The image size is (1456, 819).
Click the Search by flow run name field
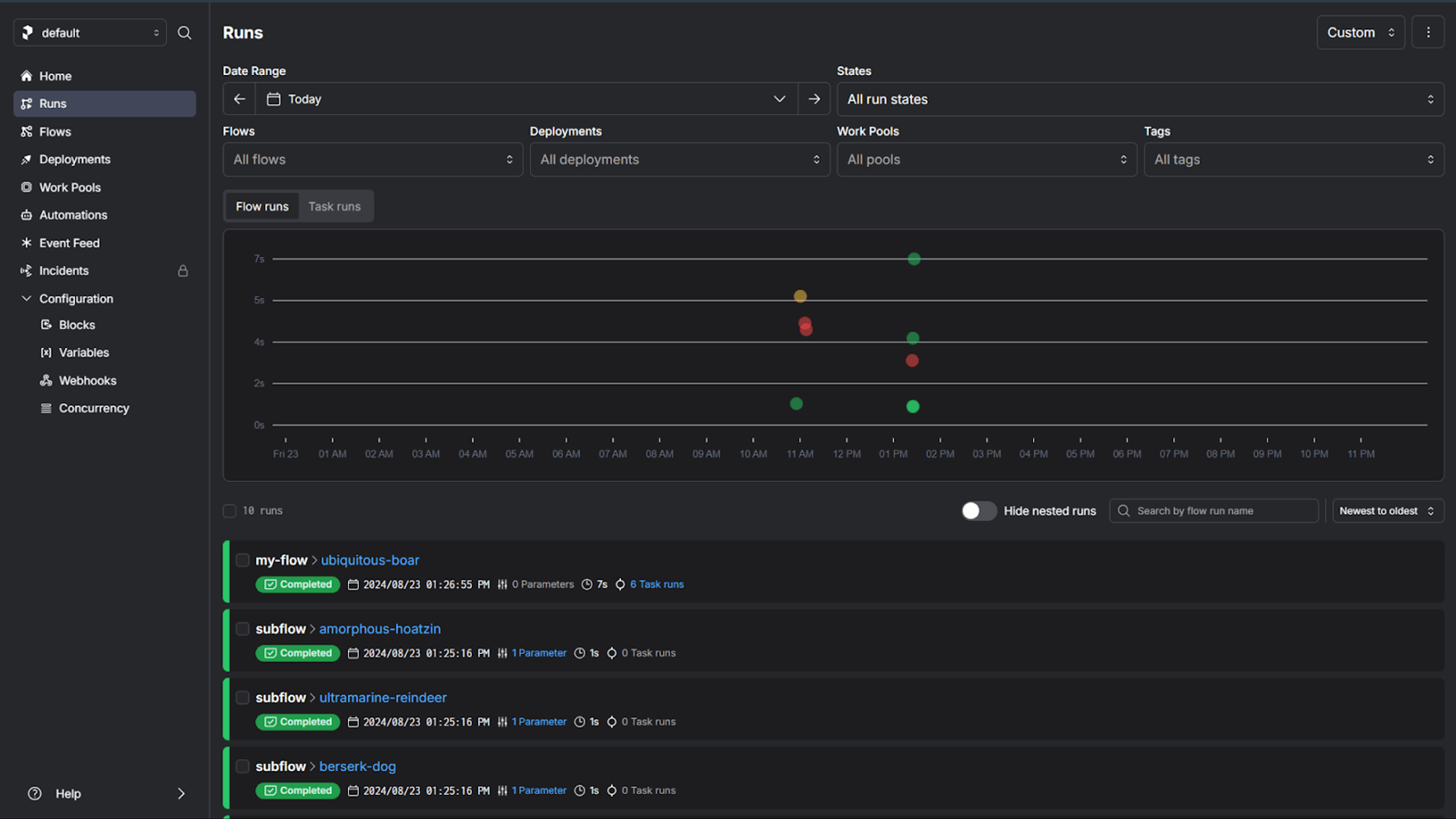point(1214,510)
